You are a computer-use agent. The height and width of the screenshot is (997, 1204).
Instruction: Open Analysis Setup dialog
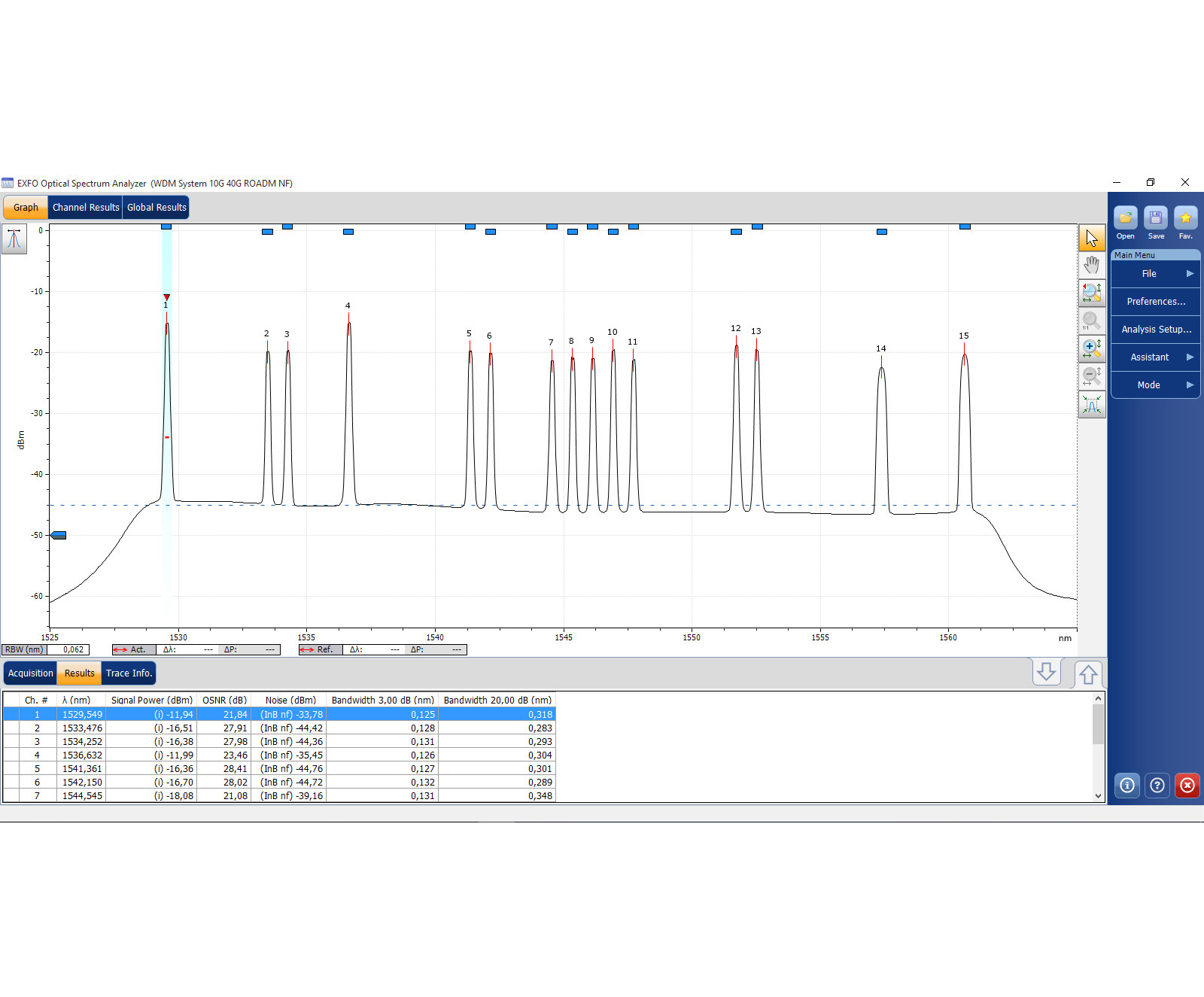click(1155, 330)
